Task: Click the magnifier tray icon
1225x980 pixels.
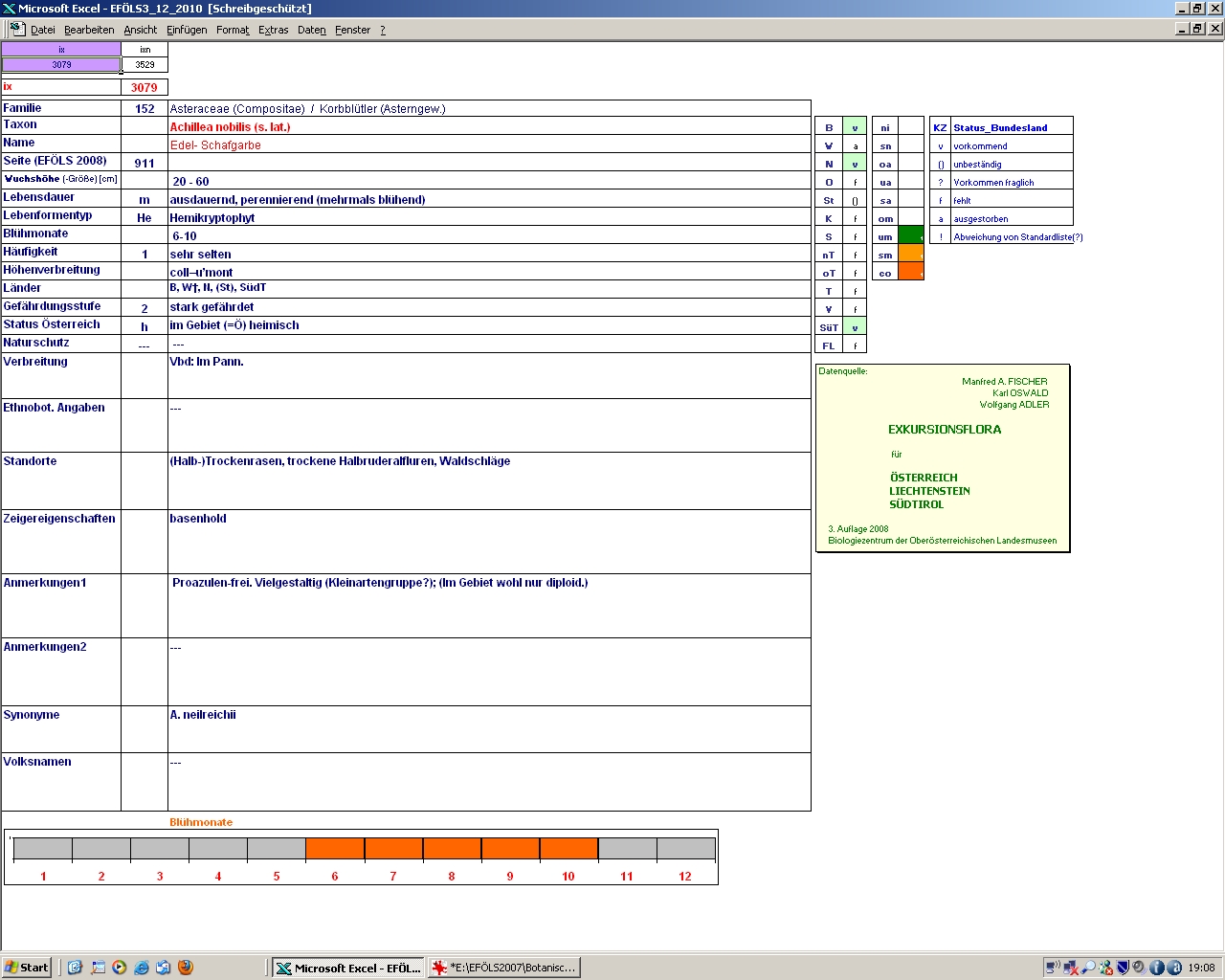Action: pos(1088,968)
